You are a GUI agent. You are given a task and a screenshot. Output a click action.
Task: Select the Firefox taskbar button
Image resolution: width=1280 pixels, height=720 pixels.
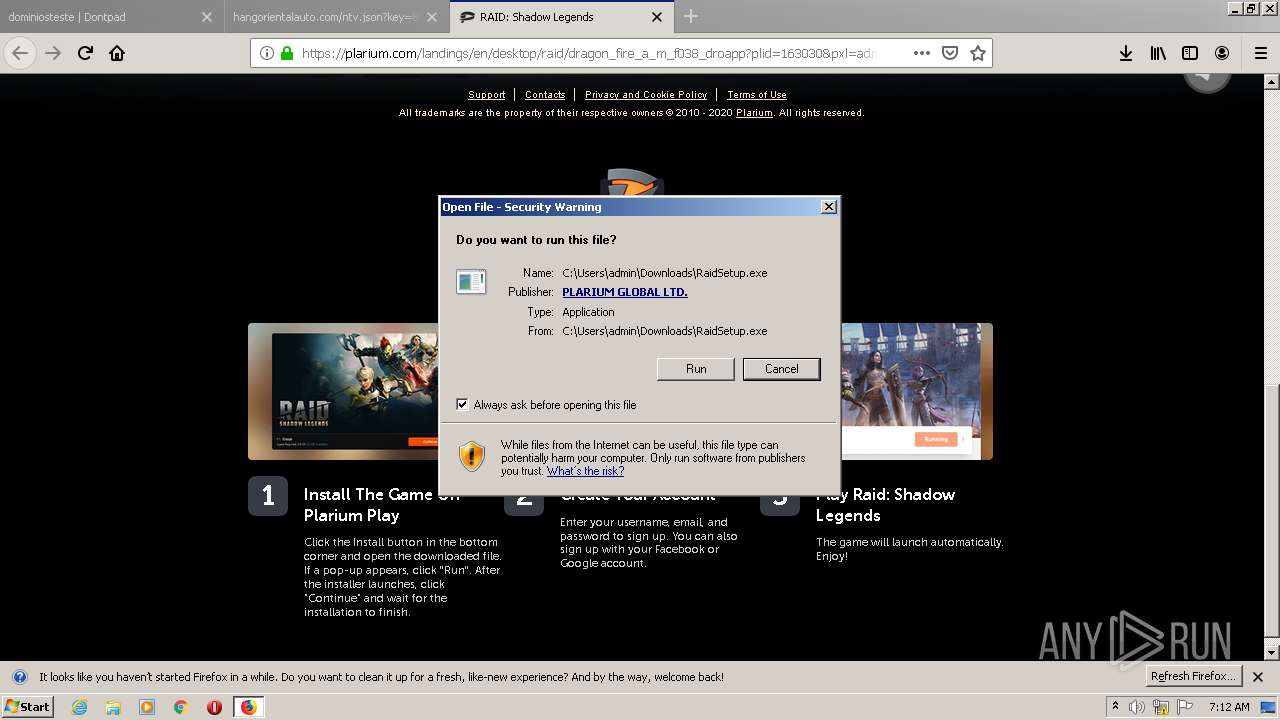pos(248,707)
